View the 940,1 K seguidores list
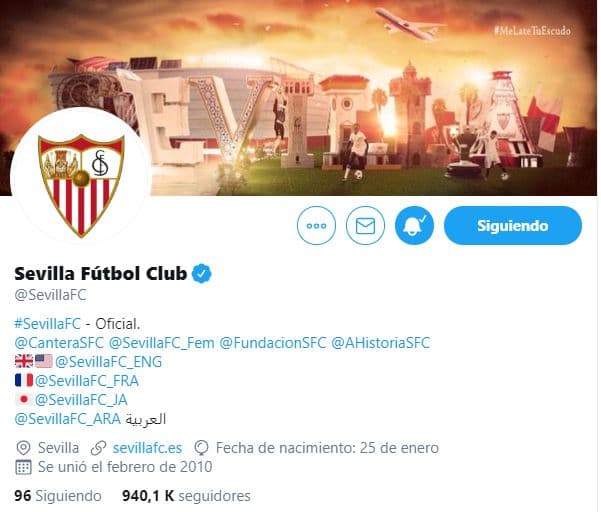The image size is (601, 512). [186, 496]
